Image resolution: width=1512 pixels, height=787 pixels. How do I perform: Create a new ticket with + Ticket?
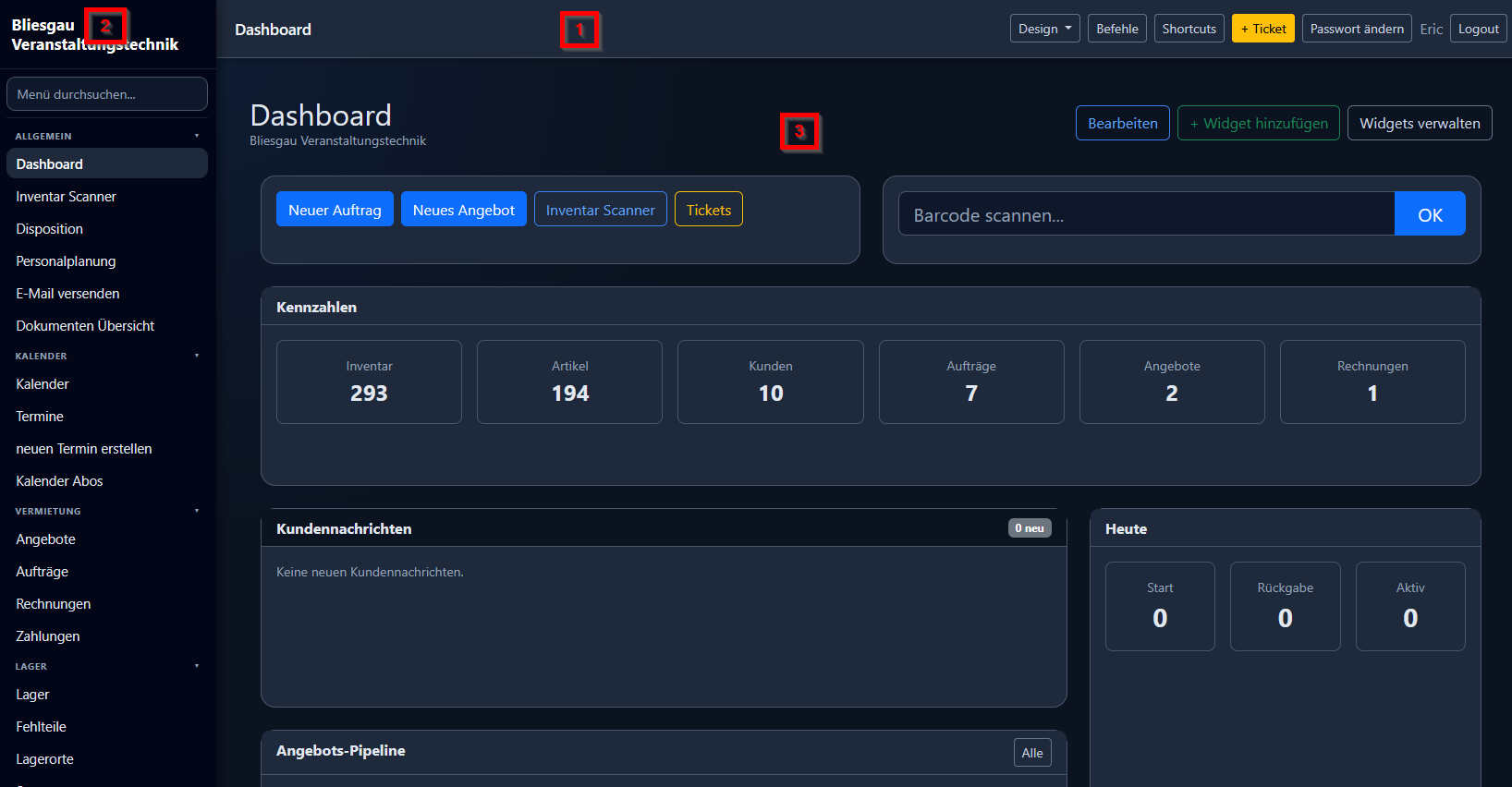(x=1262, y=29)
